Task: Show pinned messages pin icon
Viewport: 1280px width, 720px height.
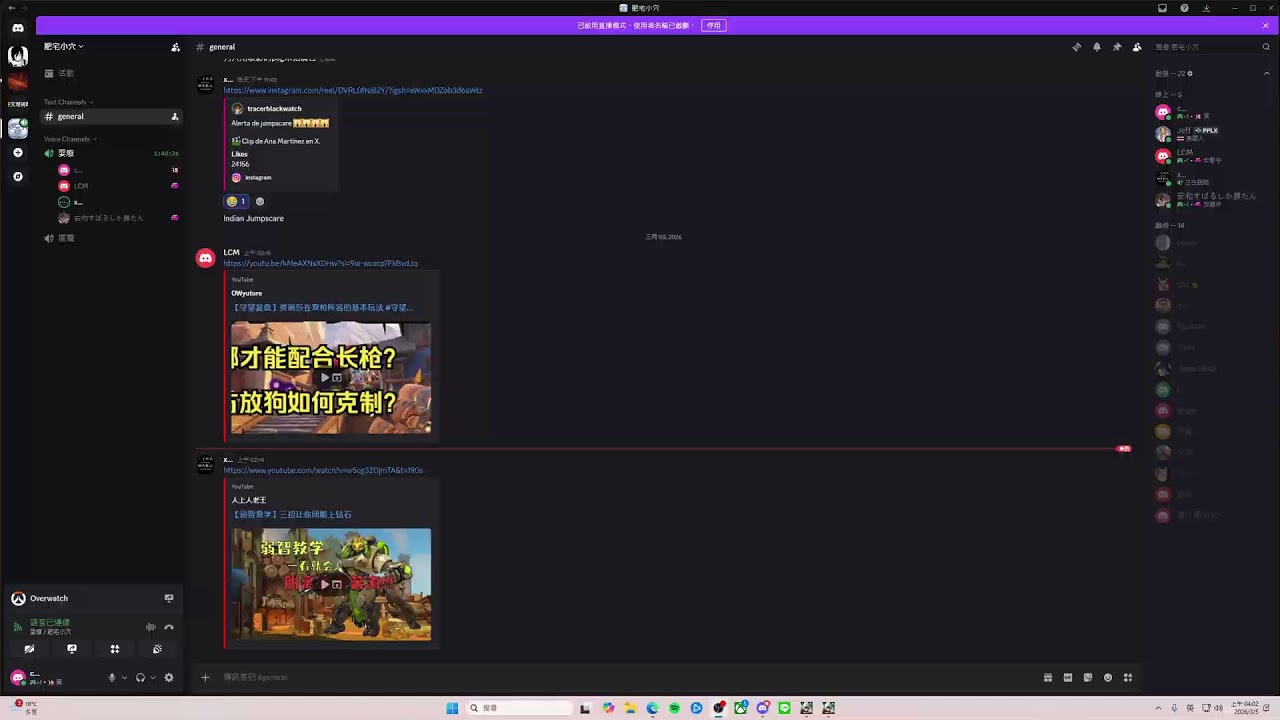Action: click(x=1117, y=47)
